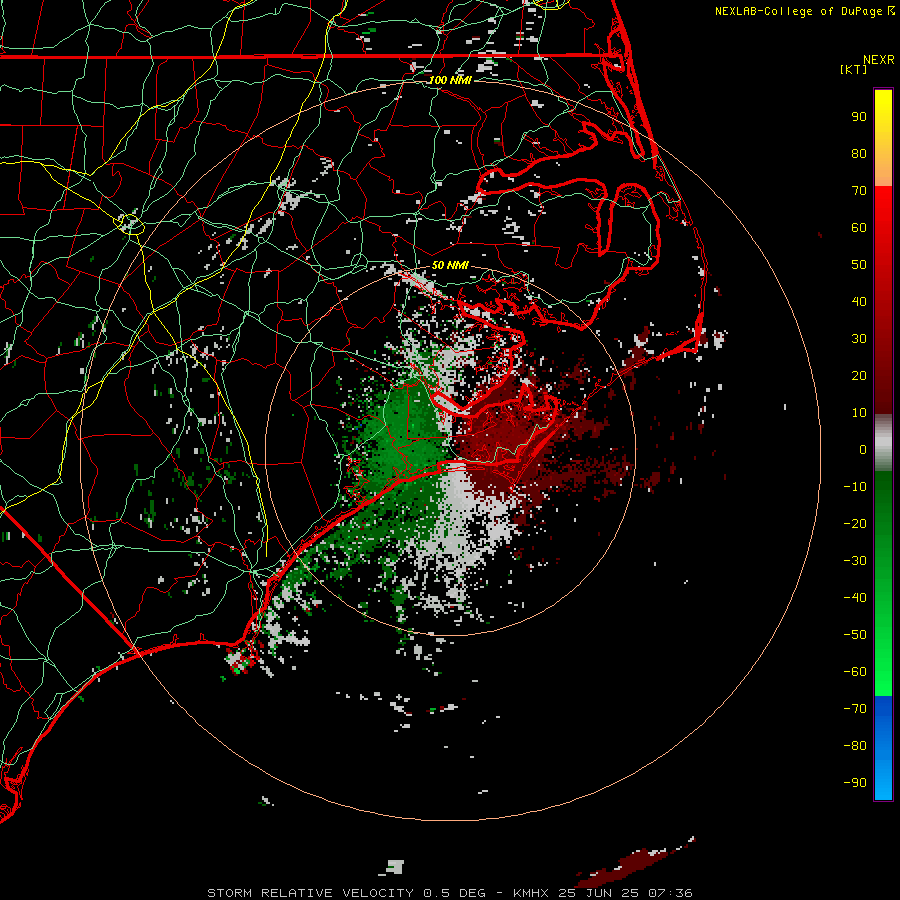Click the "90" scale label at top
The width and height of the screenshot is (900, 900).
point(859,117)
